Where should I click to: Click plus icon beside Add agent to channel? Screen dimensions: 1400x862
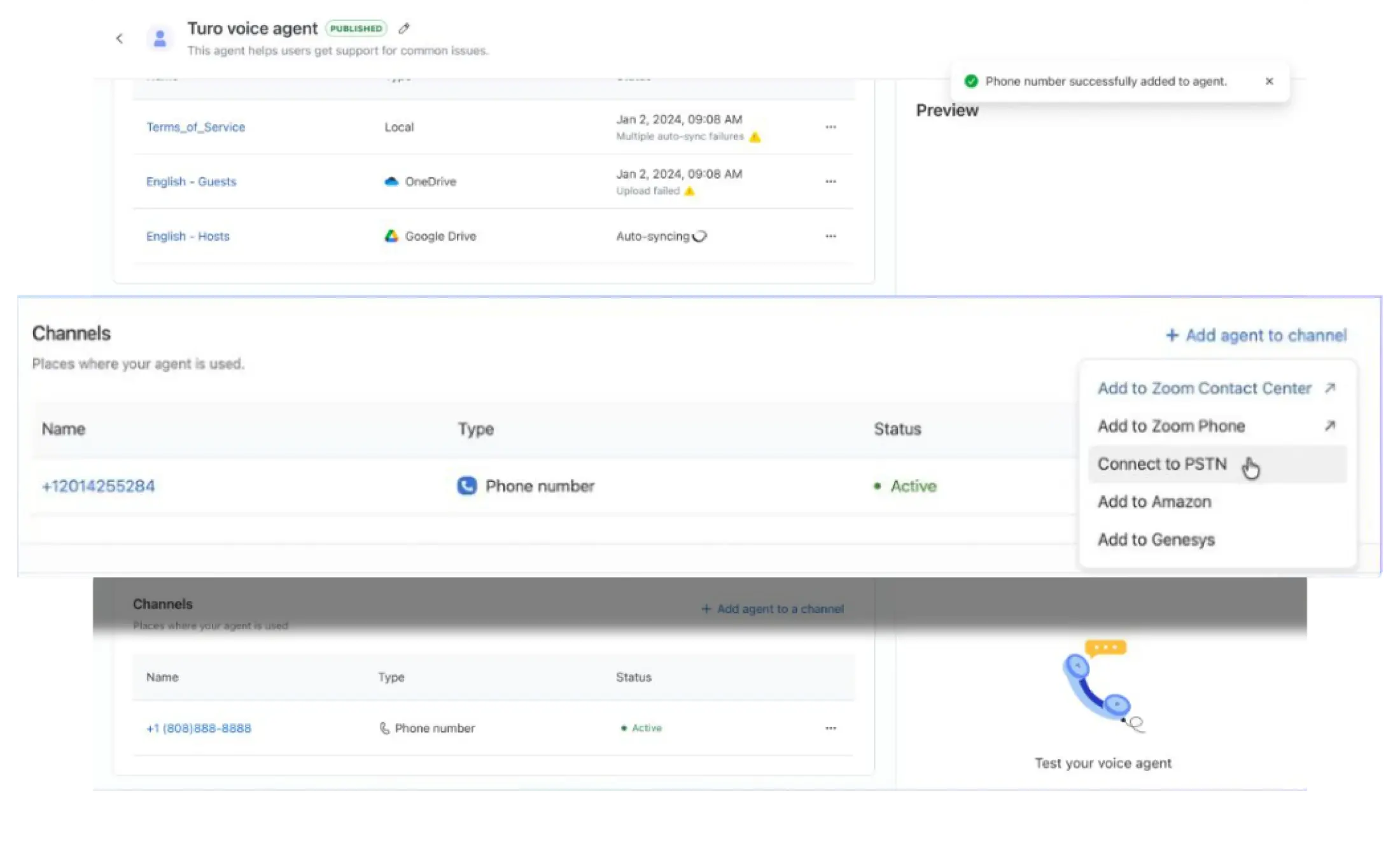click(1172, 336)
